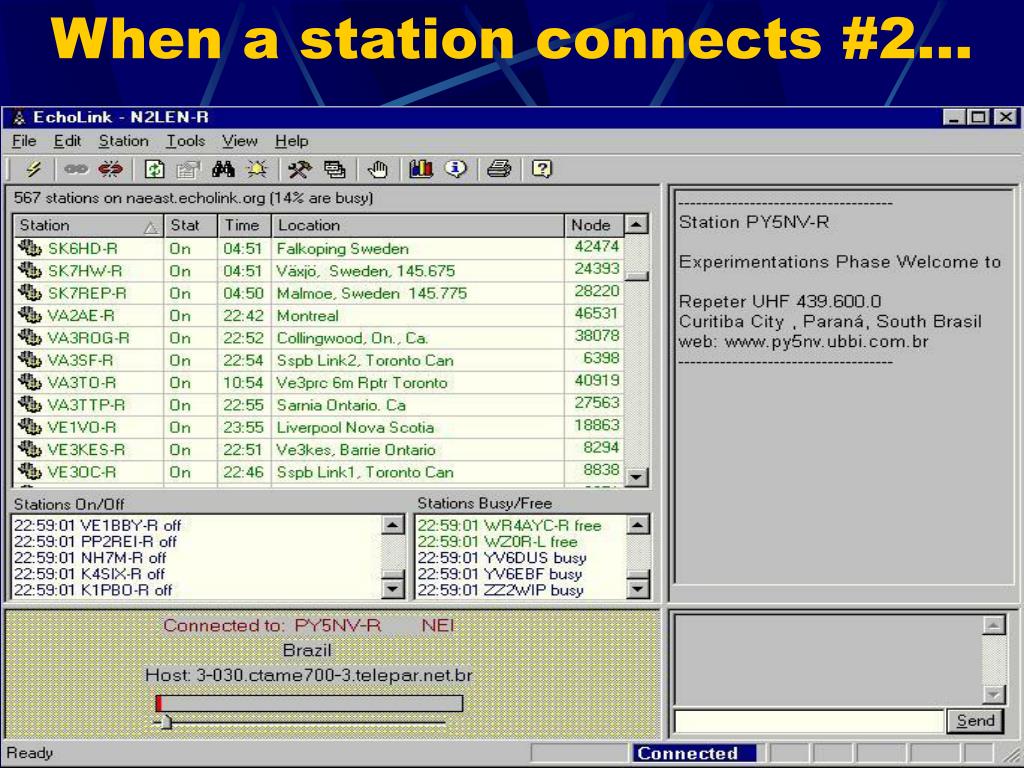Click the grayed-out properties sheet toolbar icon
This screenshot has width=1024, height=768.
pos(188,170)
